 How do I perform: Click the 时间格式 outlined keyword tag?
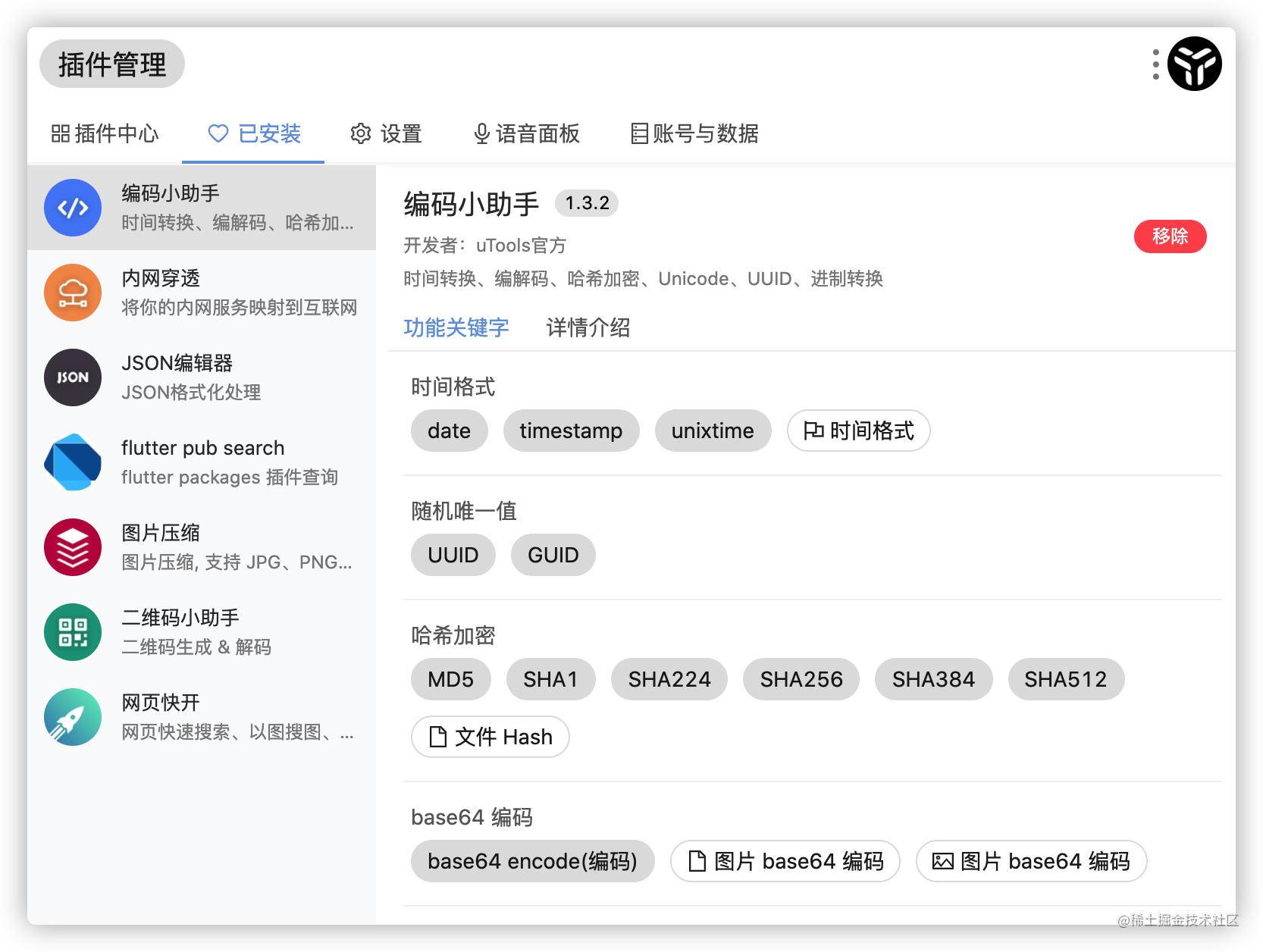858,431
